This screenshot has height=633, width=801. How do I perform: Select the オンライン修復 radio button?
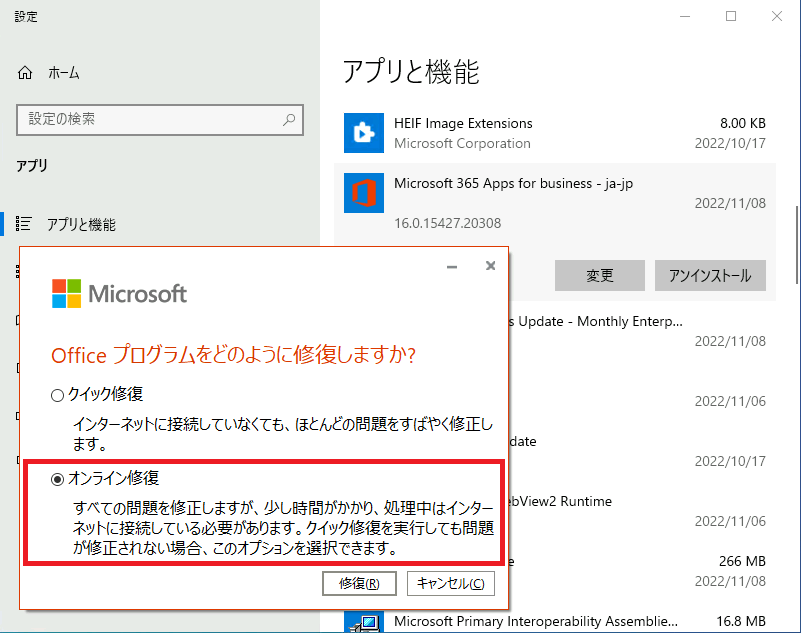pos(57,479)
